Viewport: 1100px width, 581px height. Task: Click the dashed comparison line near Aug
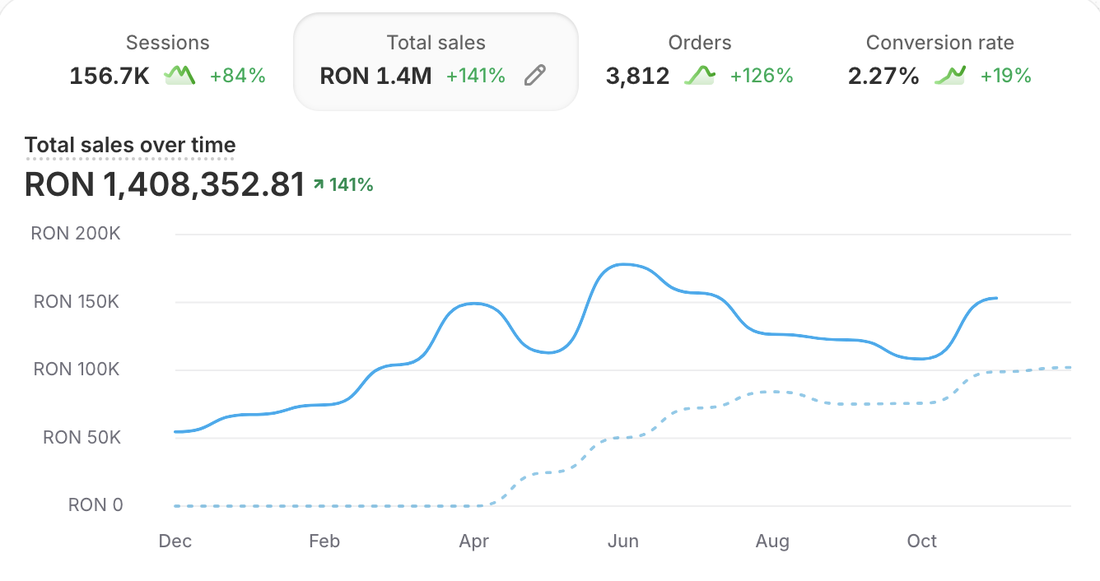point(772,392)
